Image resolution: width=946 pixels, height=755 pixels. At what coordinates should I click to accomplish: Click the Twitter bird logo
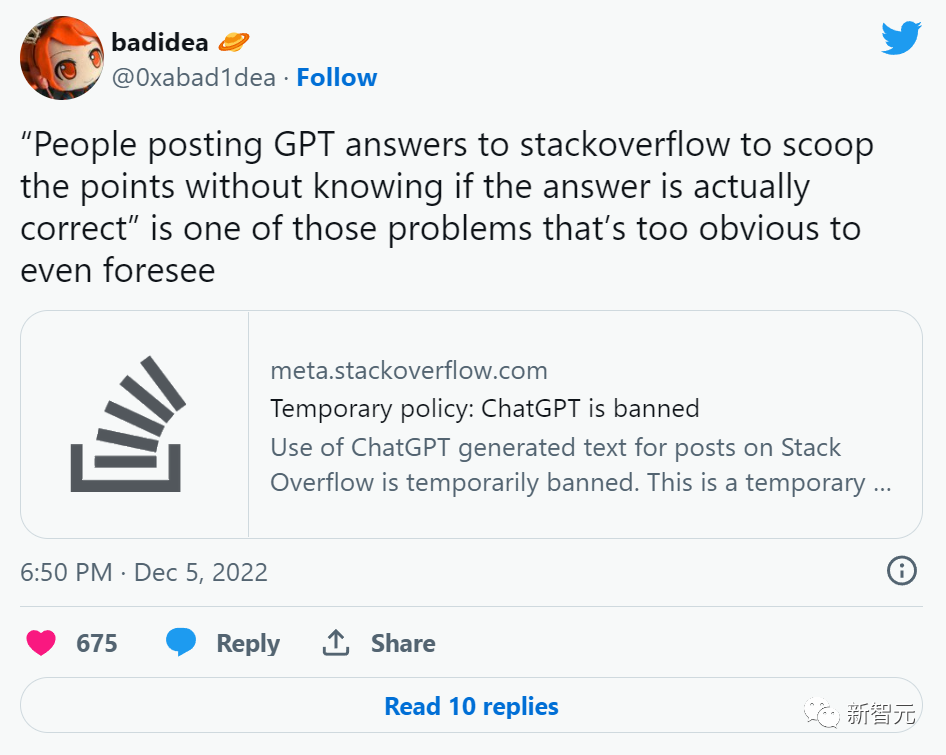901,38
